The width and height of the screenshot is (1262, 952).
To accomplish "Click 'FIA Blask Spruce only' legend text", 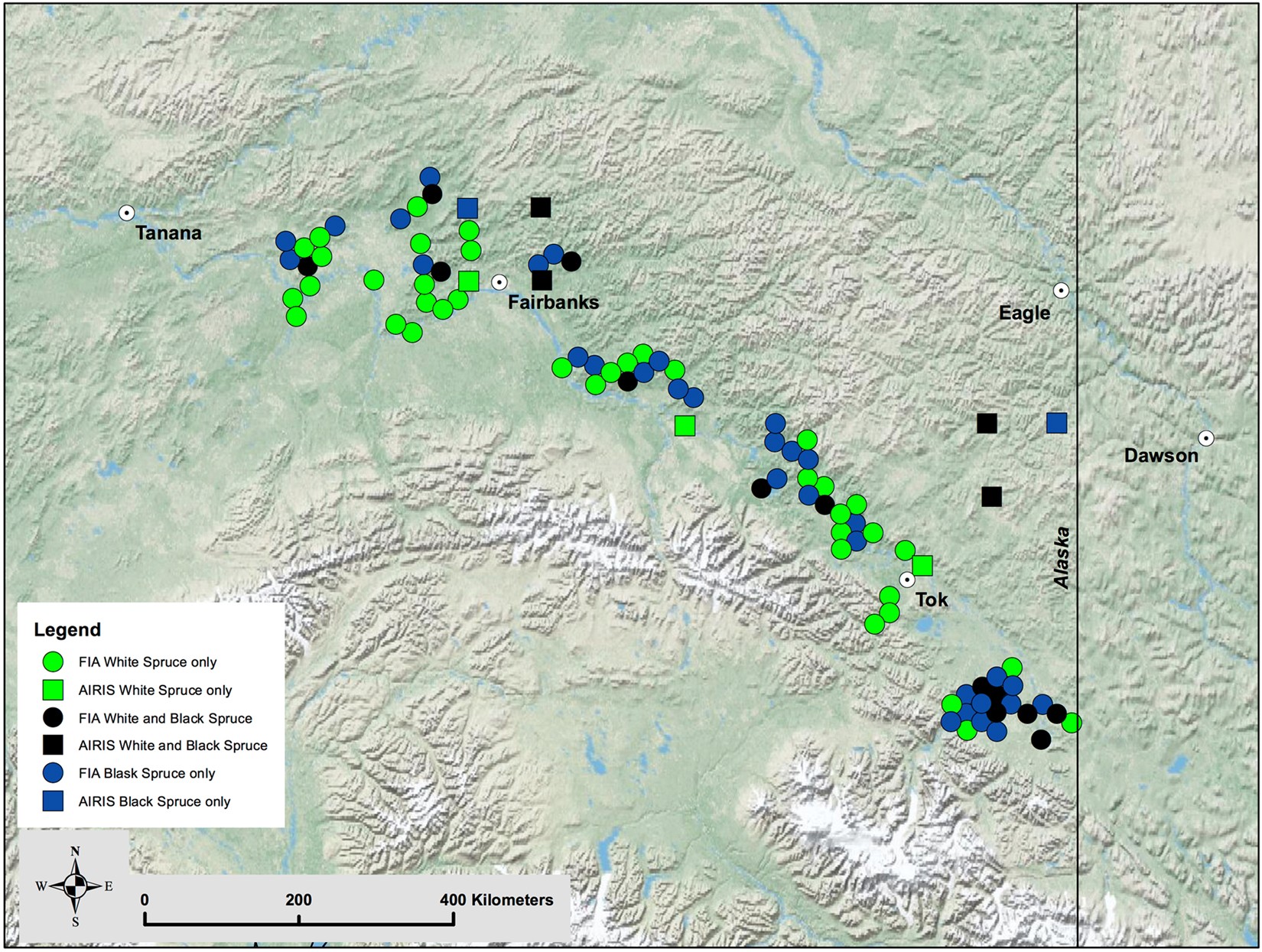I will click(147, 774).
